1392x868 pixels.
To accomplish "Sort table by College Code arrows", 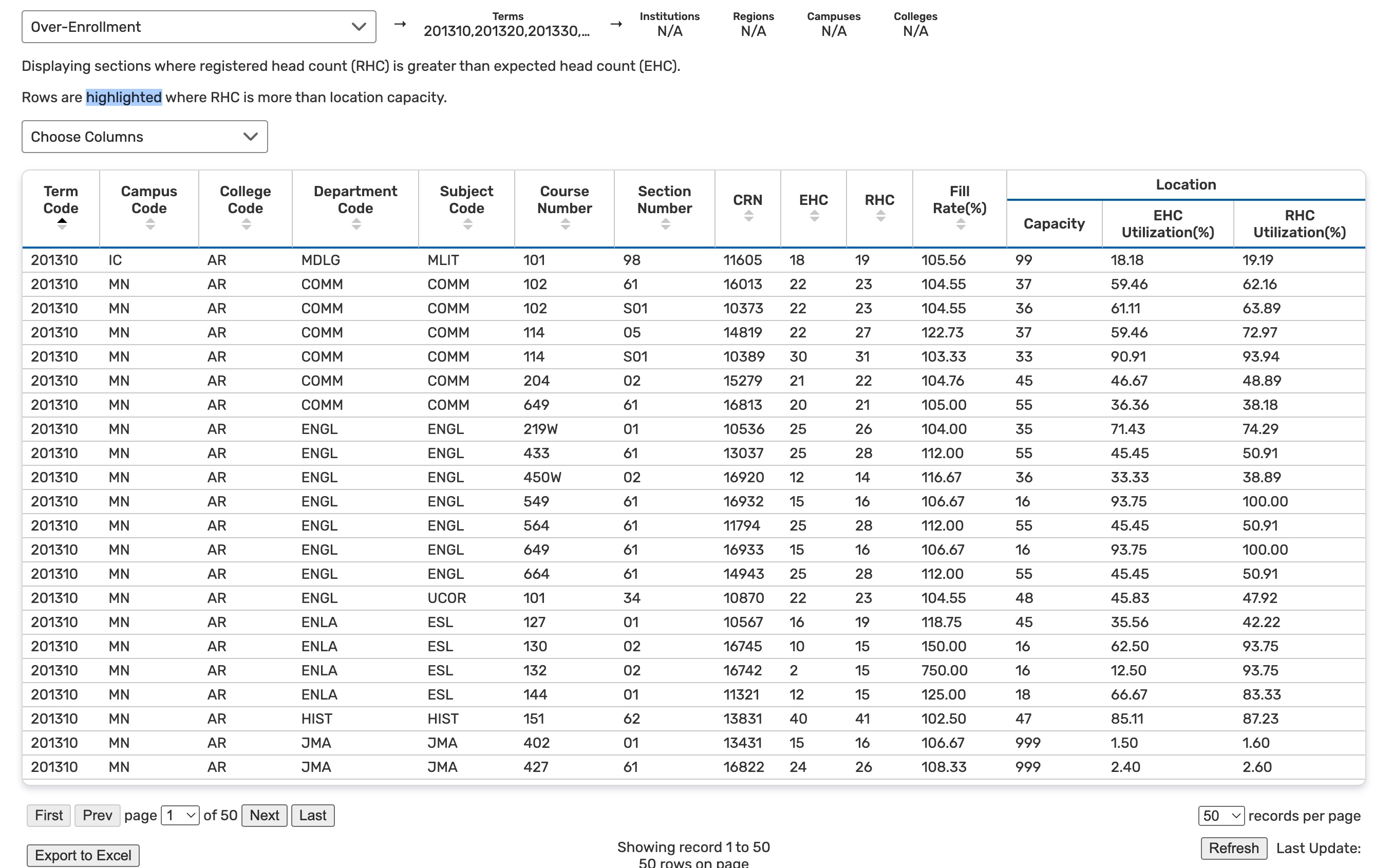I will (246, 224).
